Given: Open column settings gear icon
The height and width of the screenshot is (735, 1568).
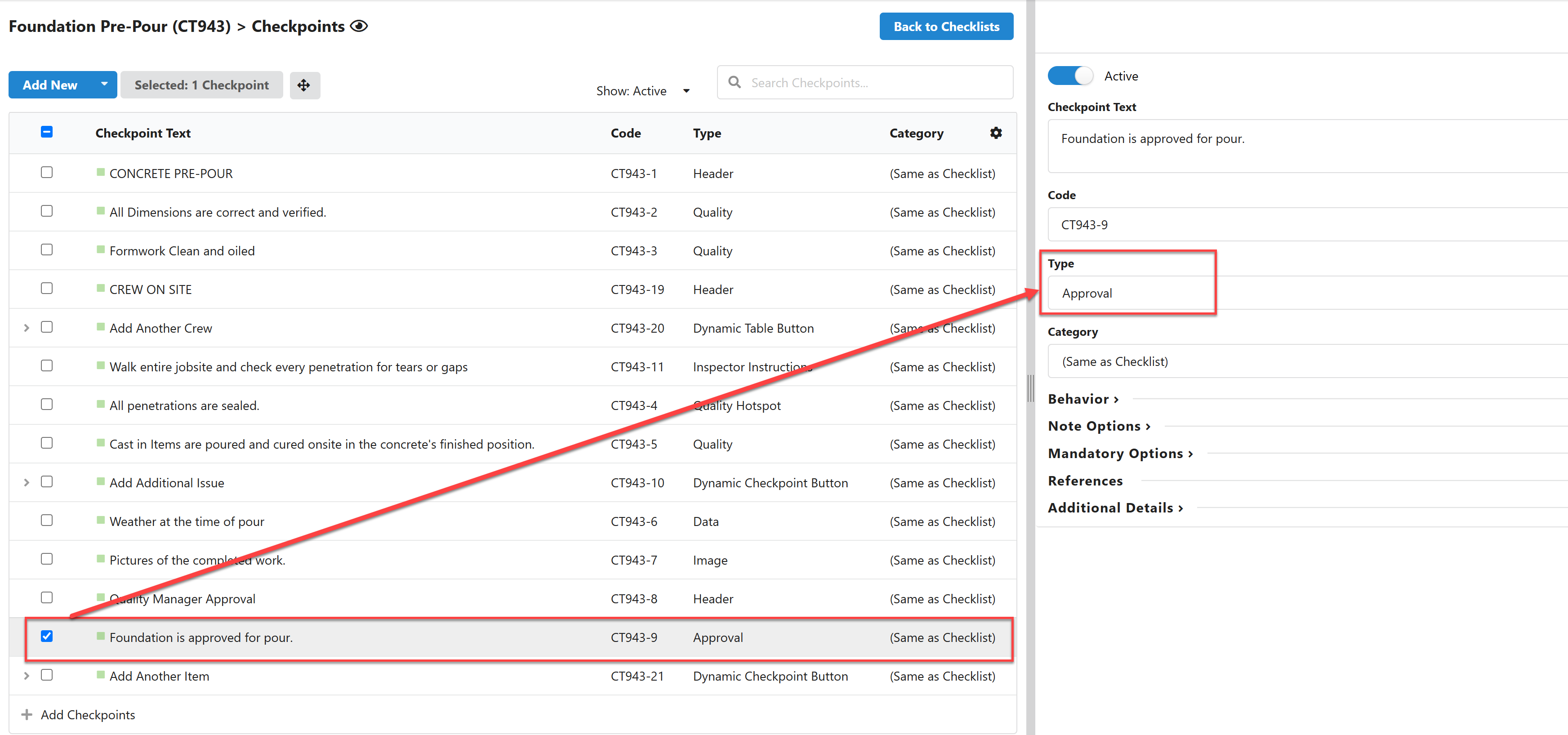Looking at the screenshot, I should 996,133.
